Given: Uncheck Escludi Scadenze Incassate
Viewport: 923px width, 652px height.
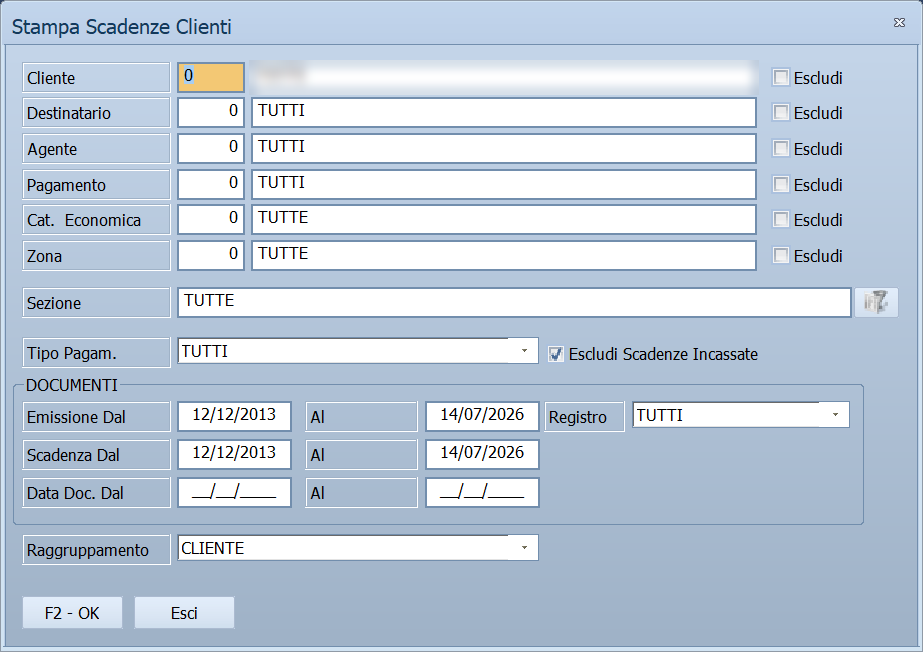Looking at the screenshot, I should (555, 354).
